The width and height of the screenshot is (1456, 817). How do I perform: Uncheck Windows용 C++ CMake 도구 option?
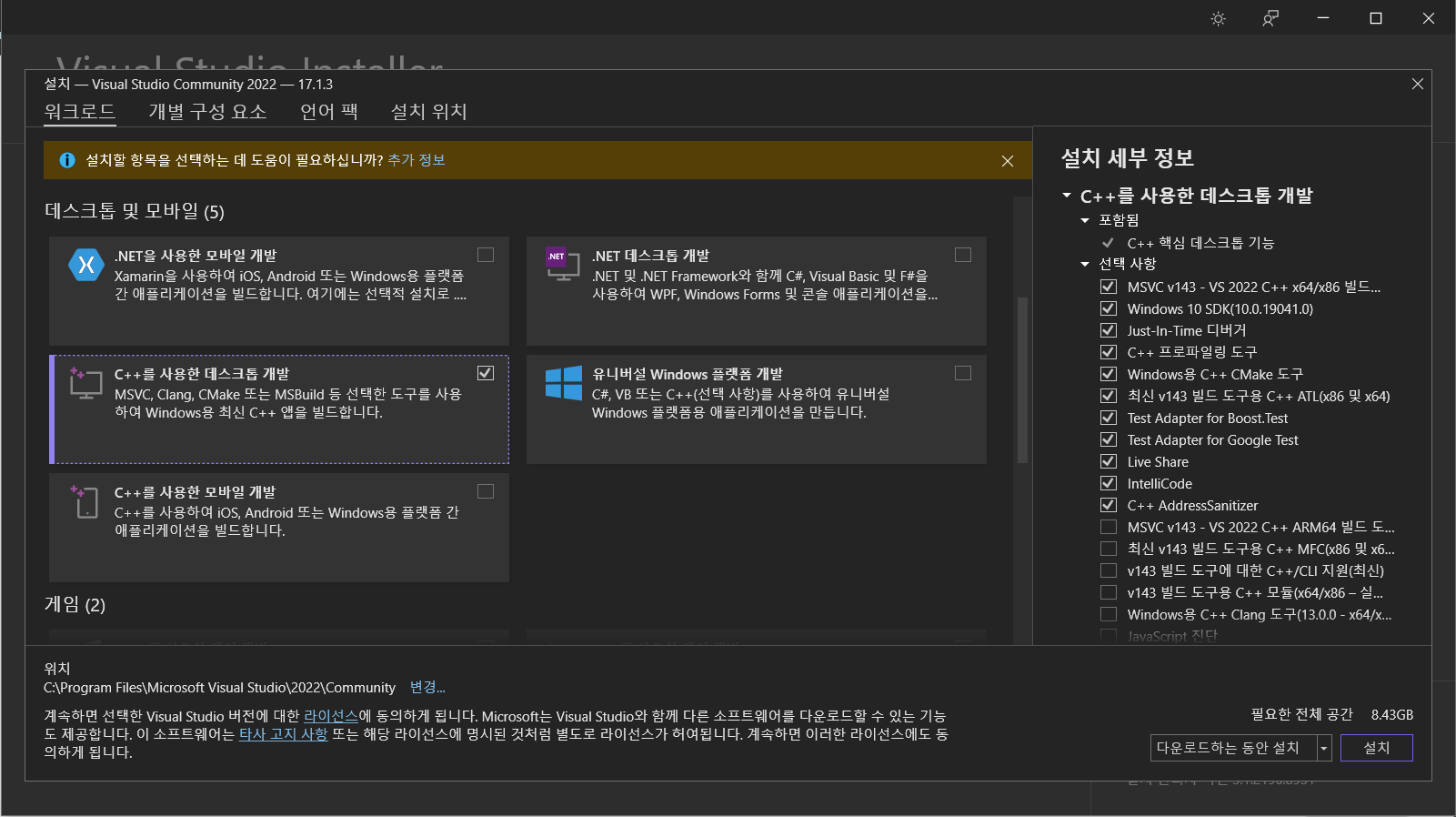tap(1109, 374)
